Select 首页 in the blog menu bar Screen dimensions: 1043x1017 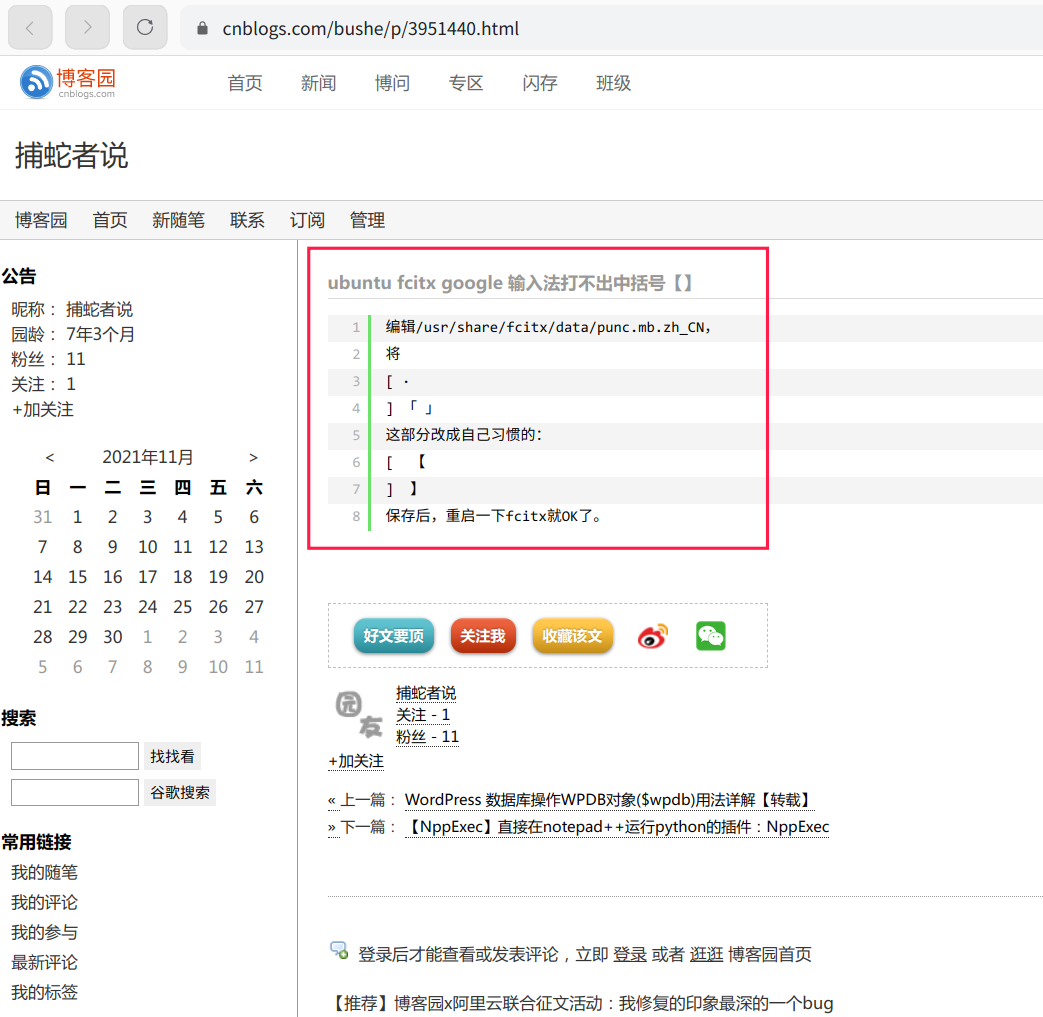coord(110,220)
